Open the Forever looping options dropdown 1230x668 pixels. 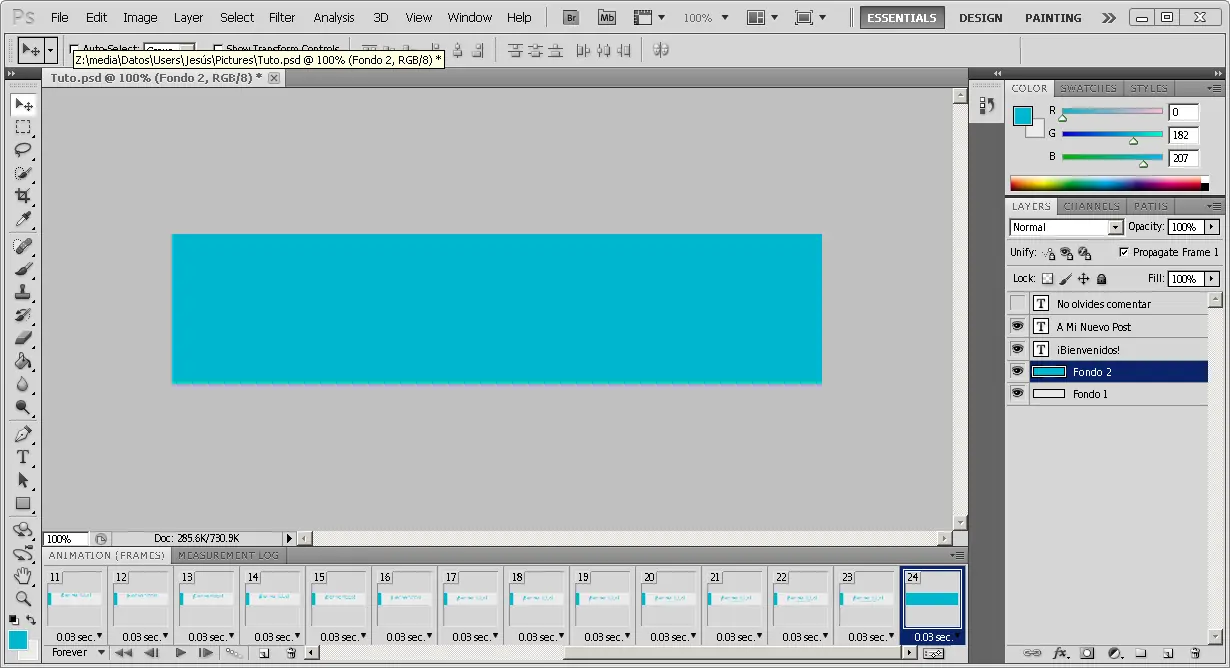(77, 653)
